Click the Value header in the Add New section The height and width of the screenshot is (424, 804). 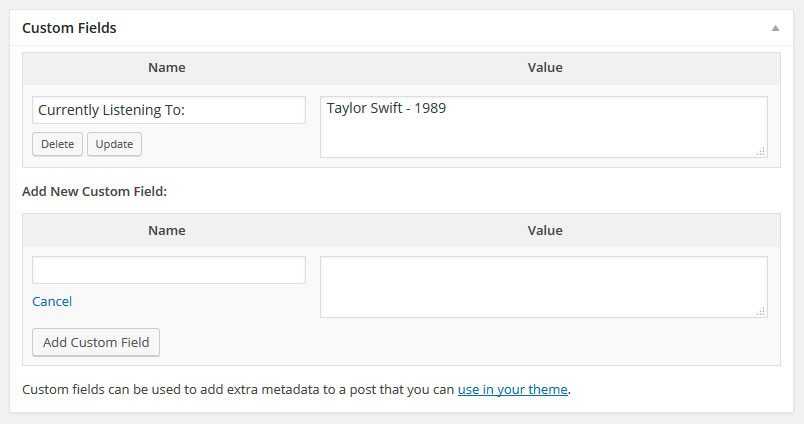pos(545,230)
